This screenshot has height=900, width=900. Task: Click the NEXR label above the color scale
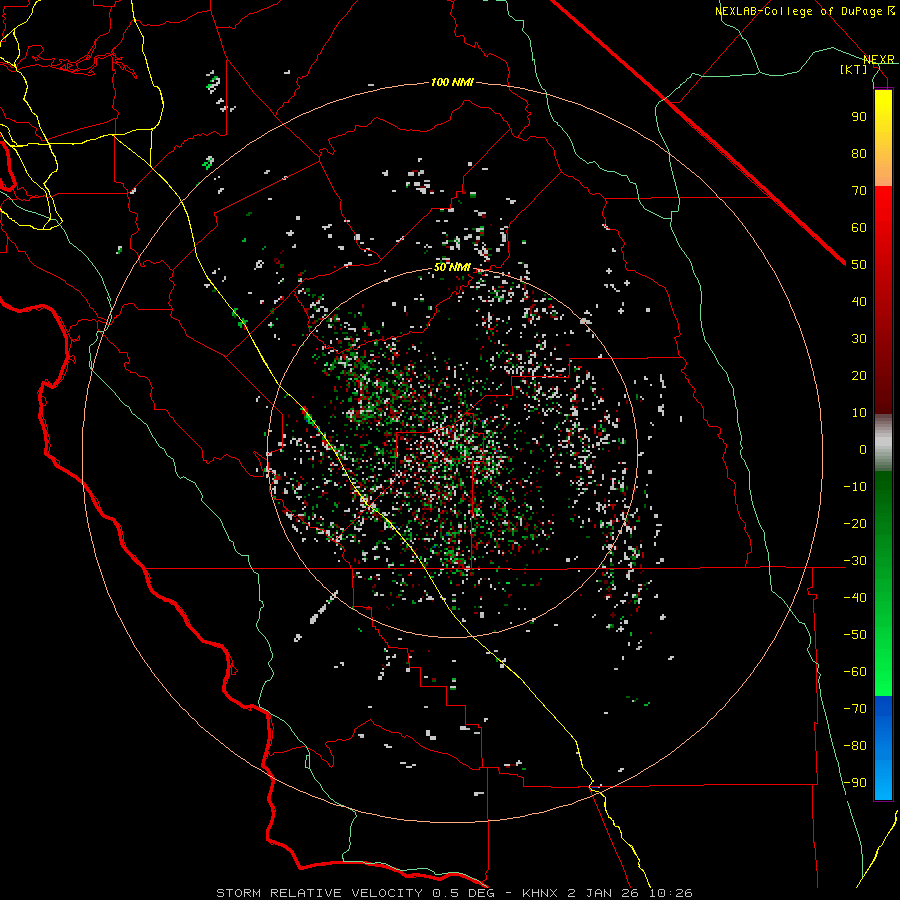point(878,60)
